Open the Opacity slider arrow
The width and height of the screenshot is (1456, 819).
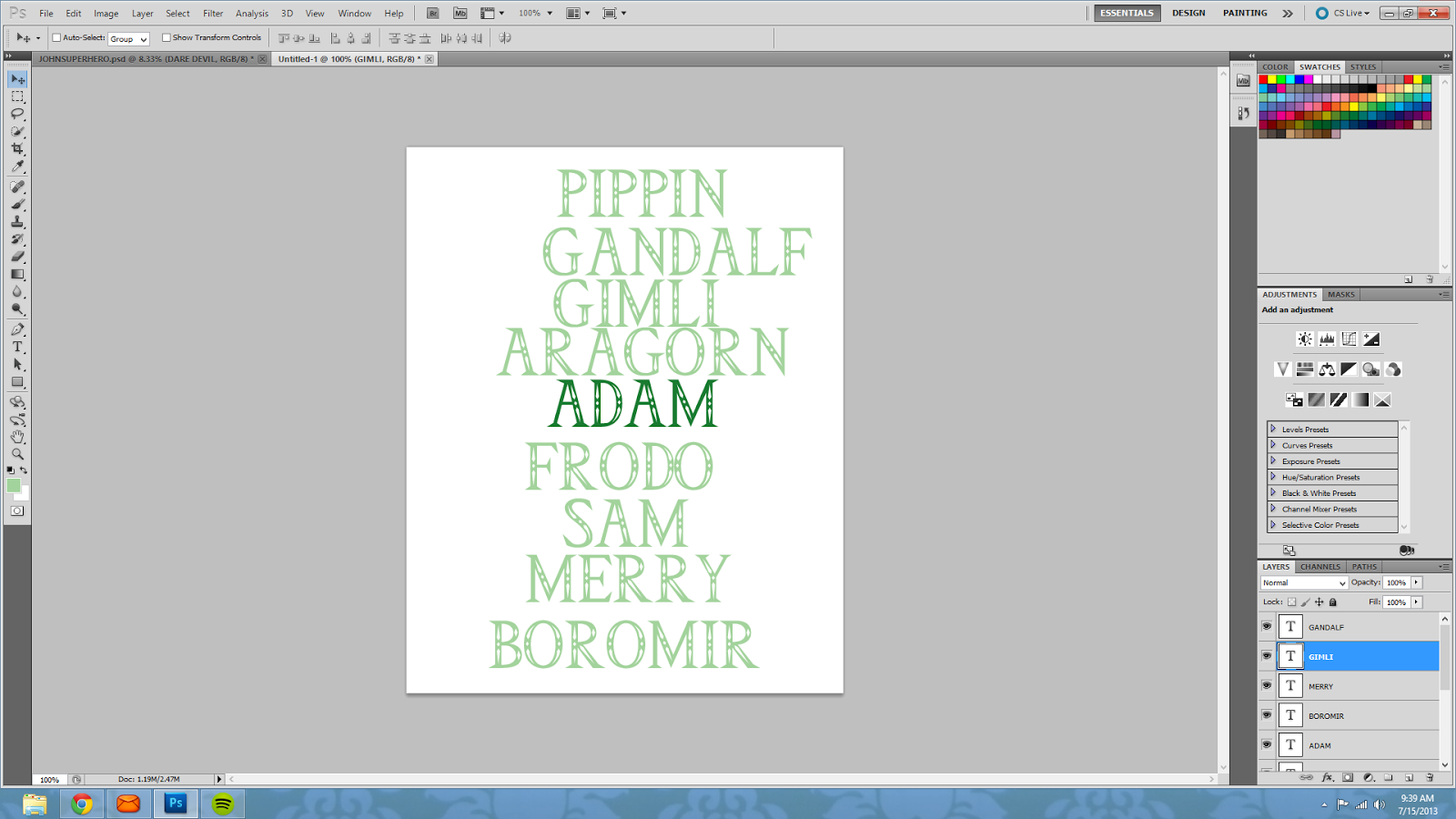1416,582
